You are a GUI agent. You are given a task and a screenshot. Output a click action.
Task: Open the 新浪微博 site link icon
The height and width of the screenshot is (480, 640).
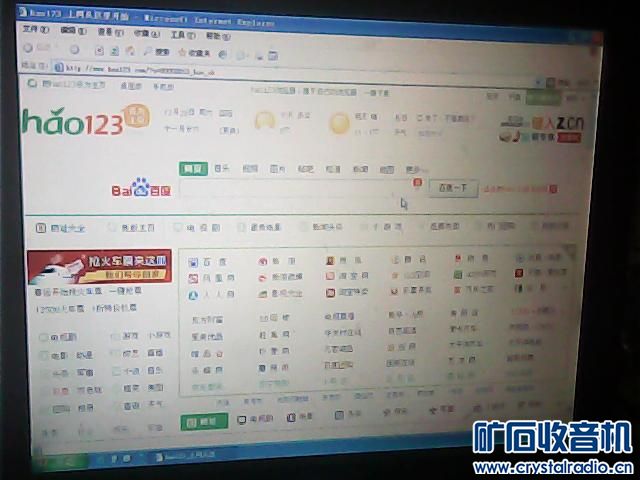pos(263,278)
